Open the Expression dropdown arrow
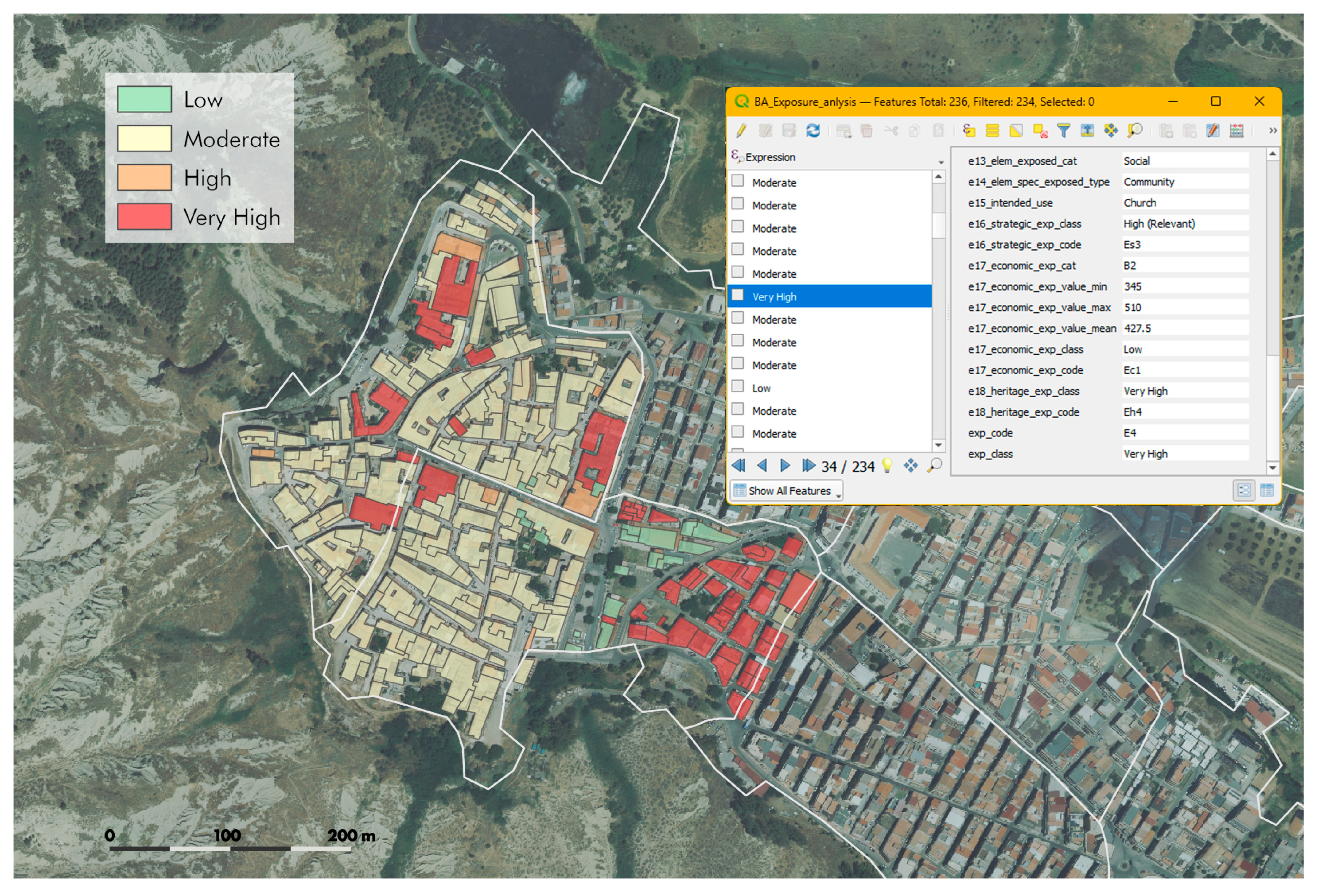The image size is (1318, 896). coord(941,163)
